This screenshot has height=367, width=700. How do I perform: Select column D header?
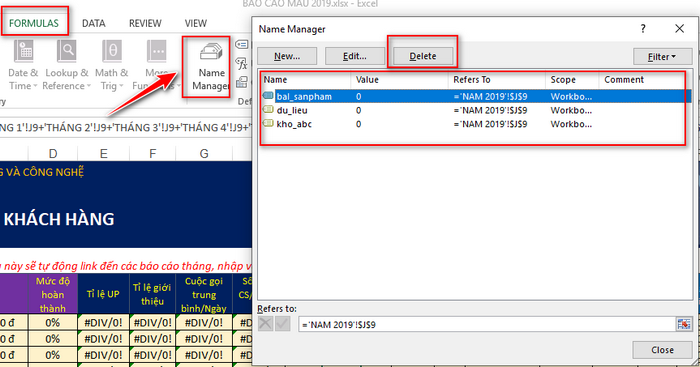(x=53, y=154)
